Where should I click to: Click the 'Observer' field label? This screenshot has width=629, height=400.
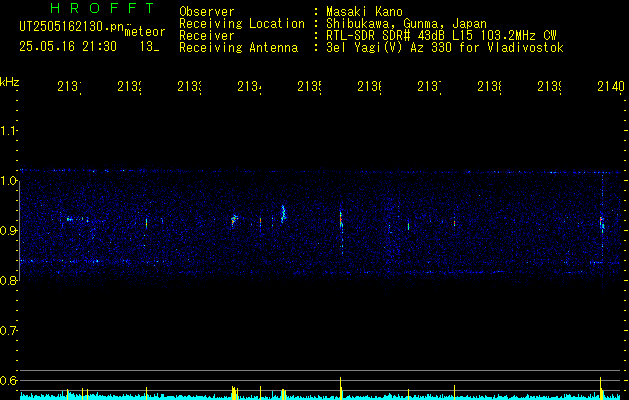[207, 12]
